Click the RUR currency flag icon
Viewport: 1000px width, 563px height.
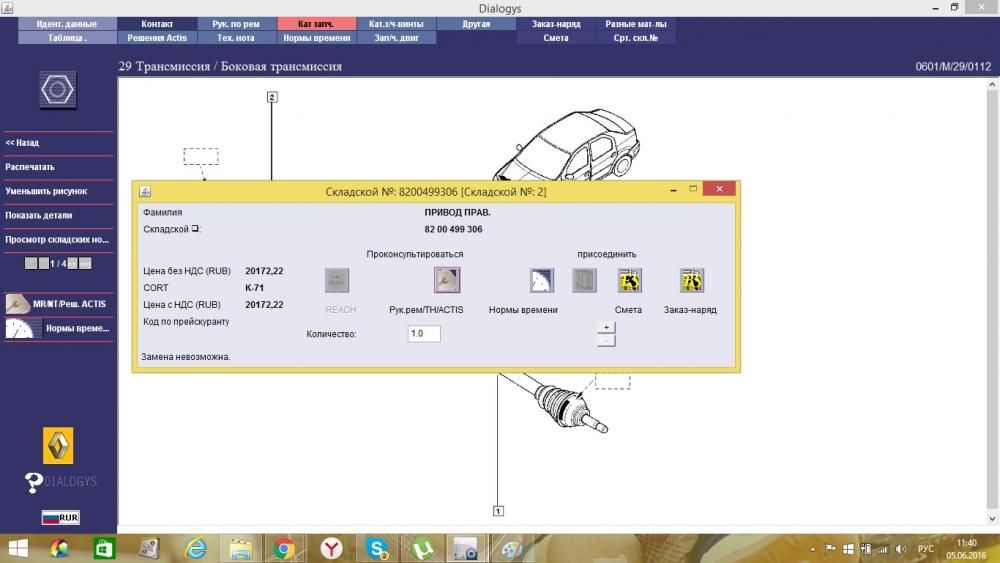pos(61,517)
